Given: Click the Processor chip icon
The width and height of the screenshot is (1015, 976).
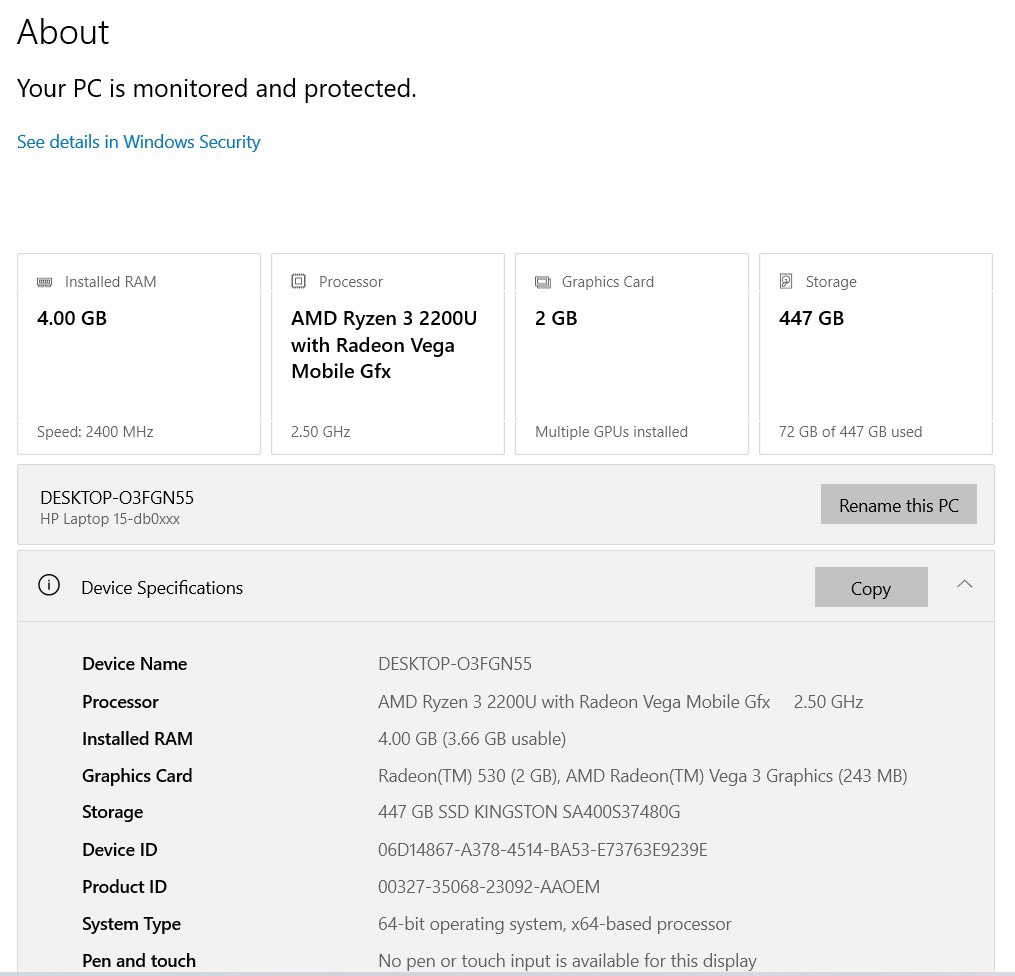Looking at the screenshot, I should tap(298, 282).
